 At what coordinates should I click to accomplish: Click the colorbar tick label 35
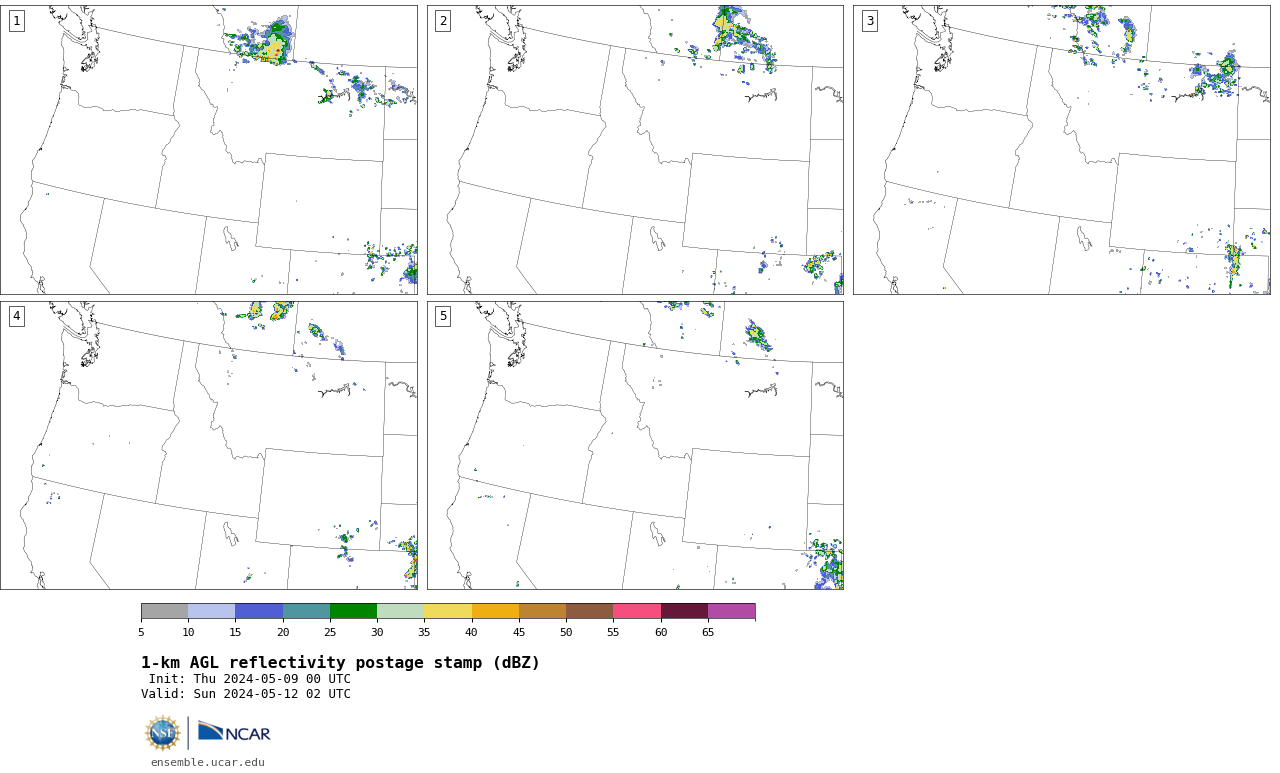(424, 632)
